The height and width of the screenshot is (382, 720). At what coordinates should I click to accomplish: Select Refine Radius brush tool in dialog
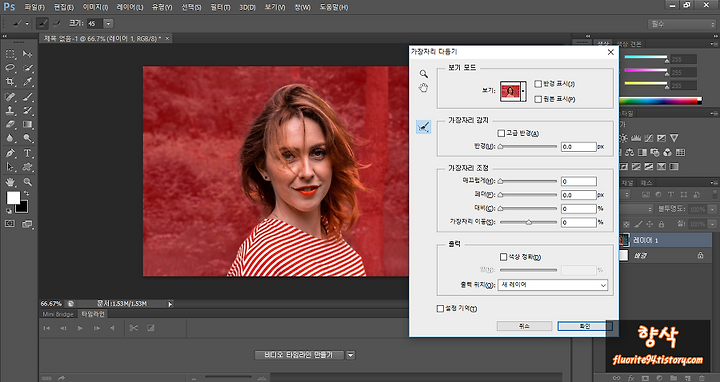(x=423, y=127)
